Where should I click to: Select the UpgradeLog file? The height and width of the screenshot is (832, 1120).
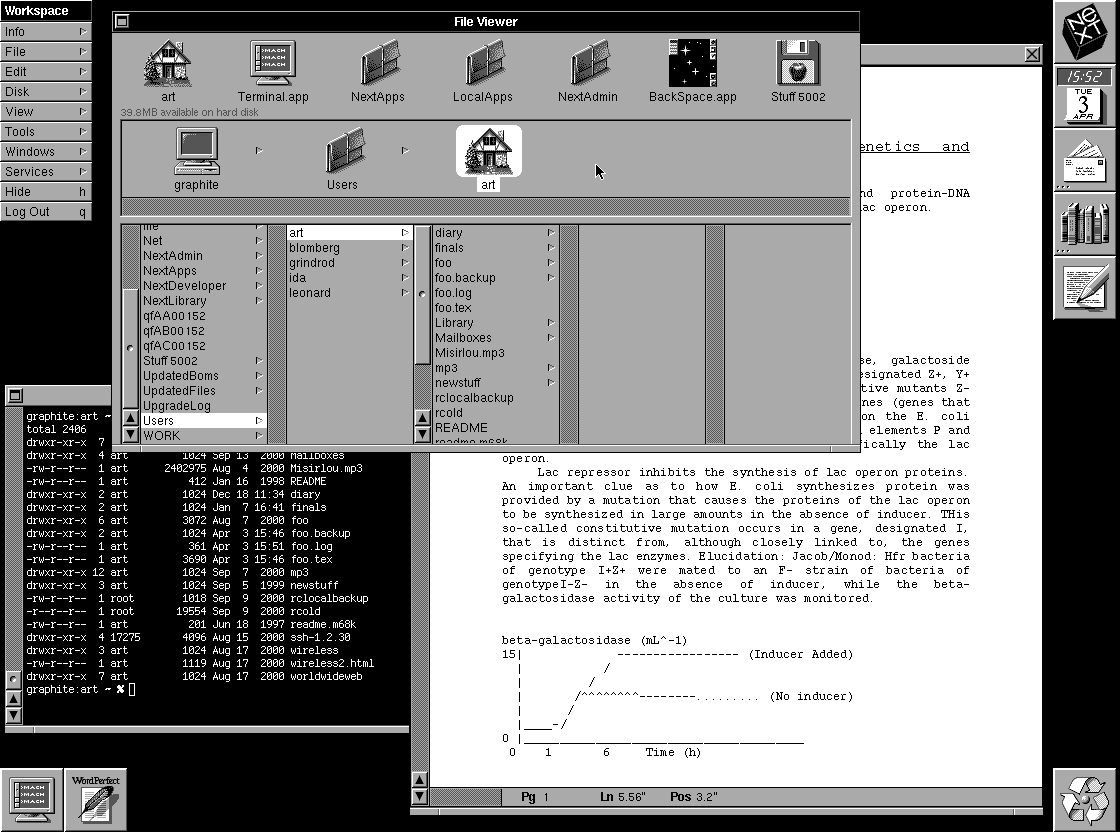204,406
